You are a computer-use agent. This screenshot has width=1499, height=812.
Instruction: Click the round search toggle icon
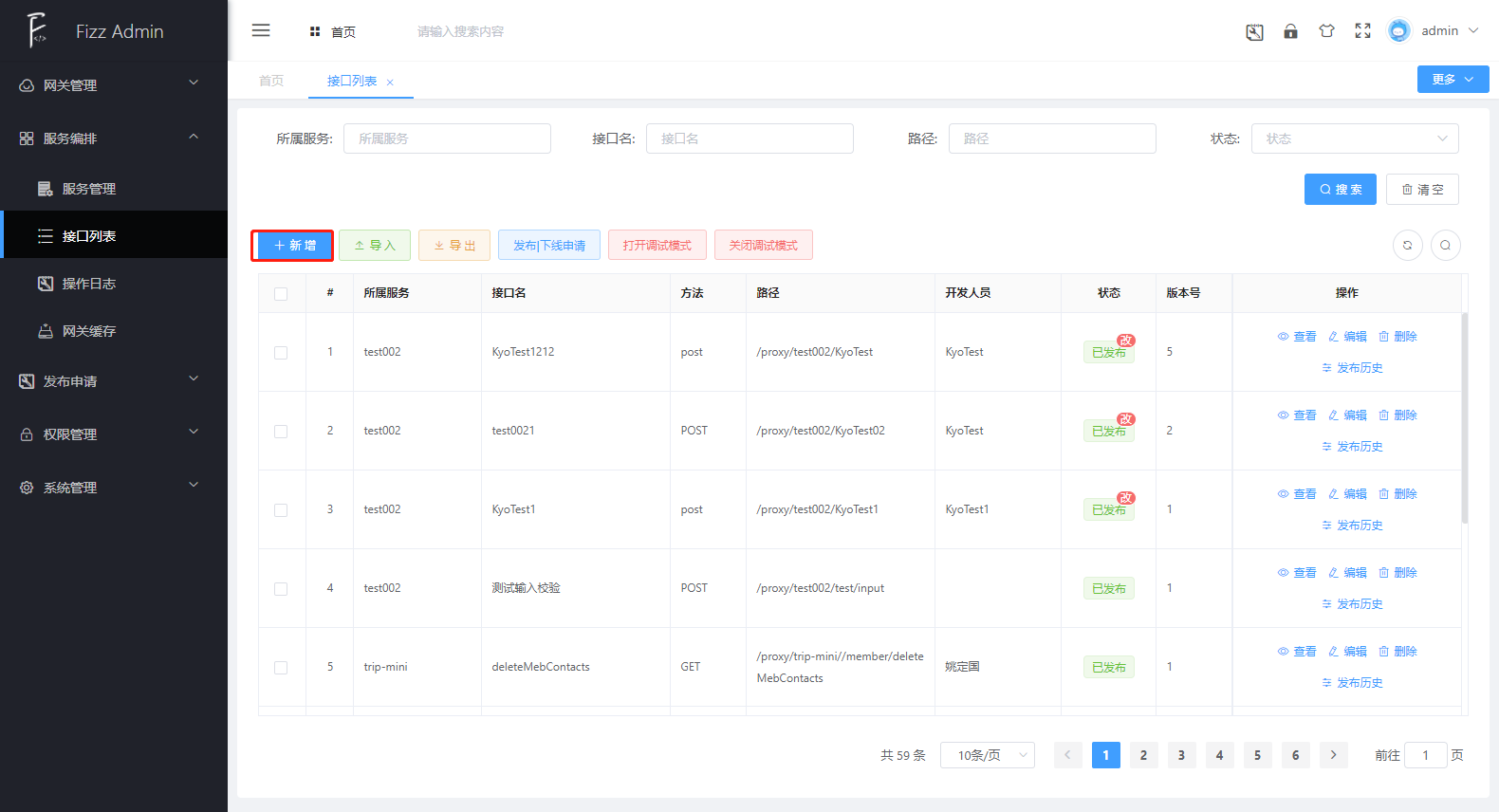click(x=1445, y=245)
